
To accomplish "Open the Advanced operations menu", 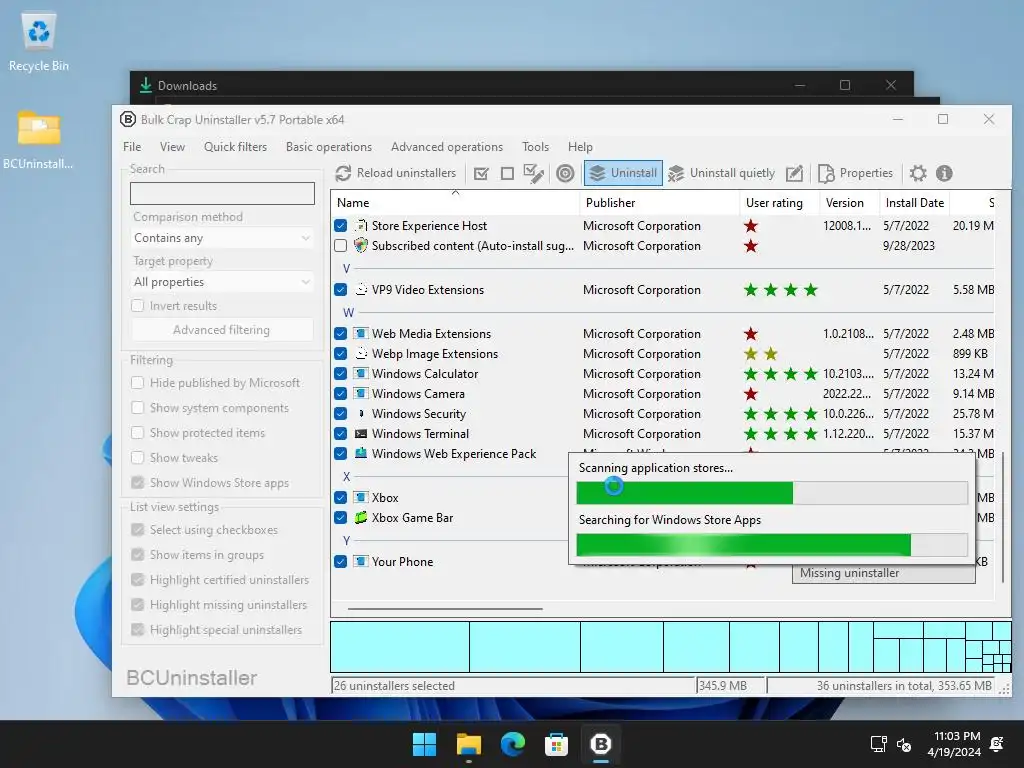I will [x=447, y=147].
